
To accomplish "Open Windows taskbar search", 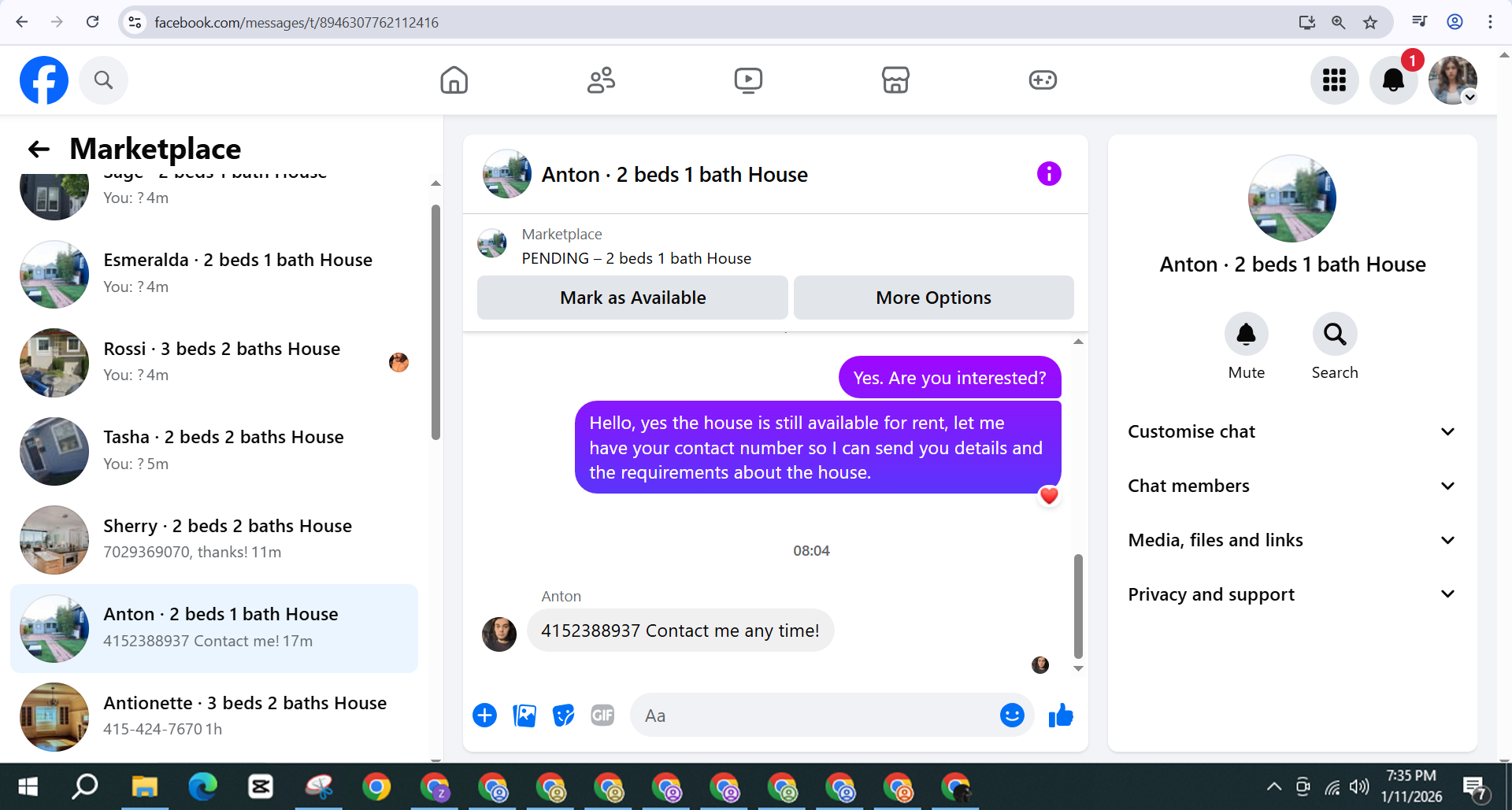I will (x=86, y=786).
